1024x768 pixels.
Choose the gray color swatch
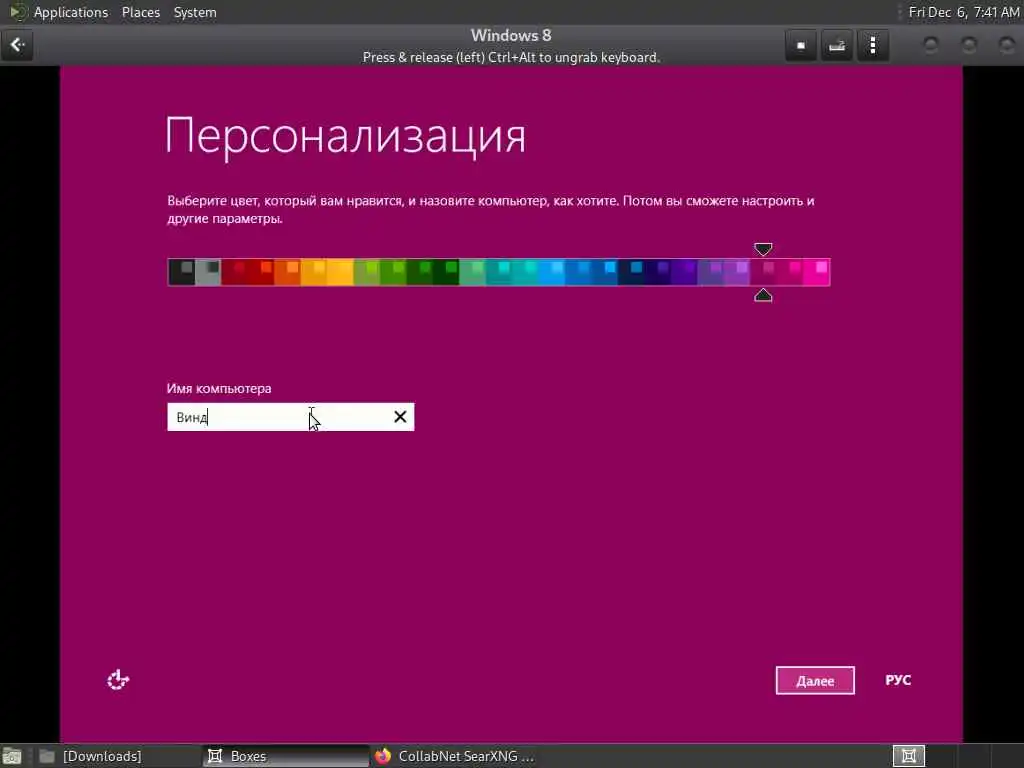tap(208, 272)
